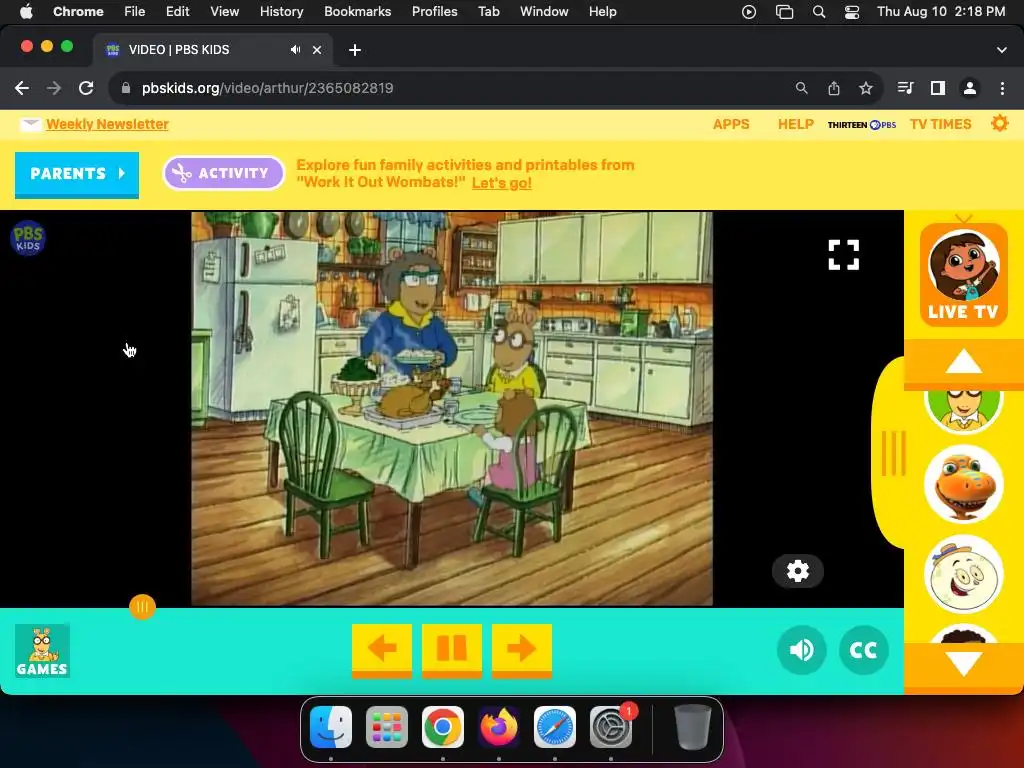
Task: Open System Settings from the Dock
Action: 611,727
